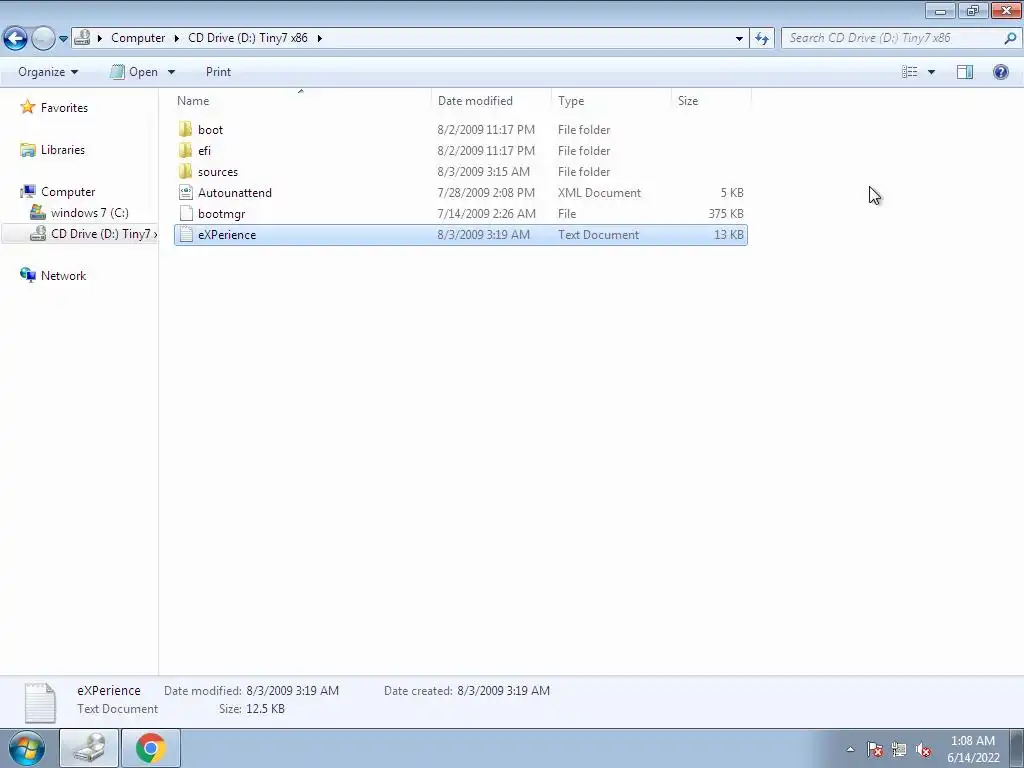
Task: Select Computer in the navigation pane
Action: click(x=68, y=192)
